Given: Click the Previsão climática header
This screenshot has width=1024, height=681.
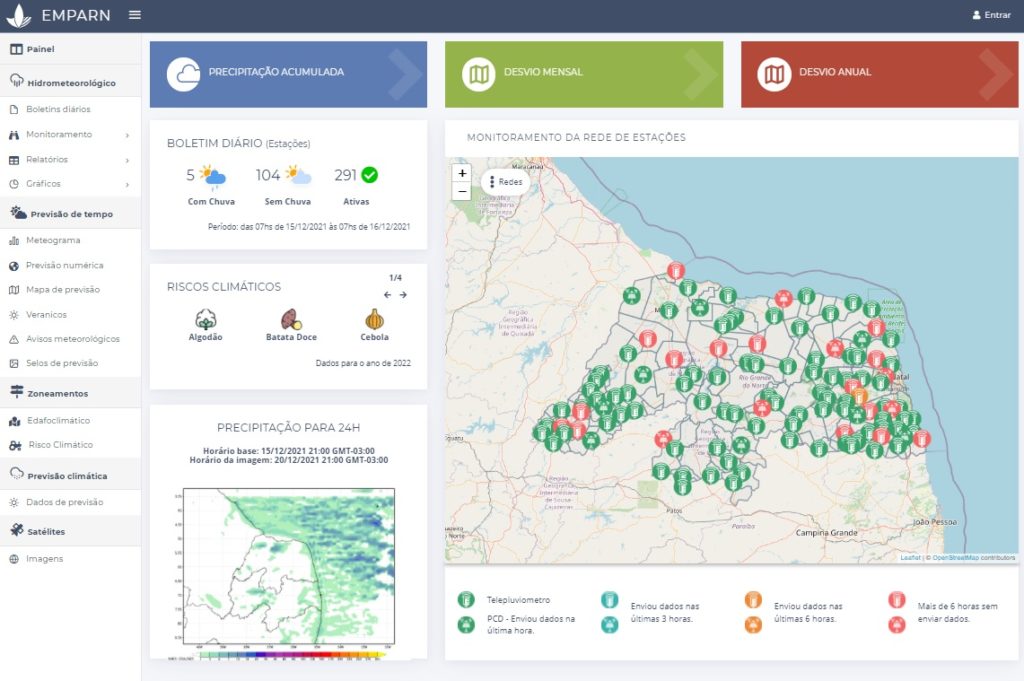Looking at the screenshot, I should tap(71, 475).
